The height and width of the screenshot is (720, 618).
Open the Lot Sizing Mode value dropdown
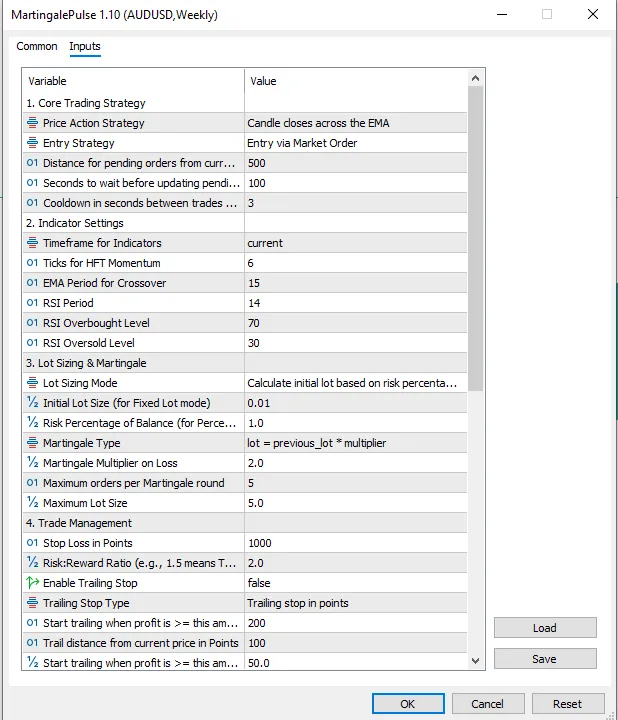point(356,383)
